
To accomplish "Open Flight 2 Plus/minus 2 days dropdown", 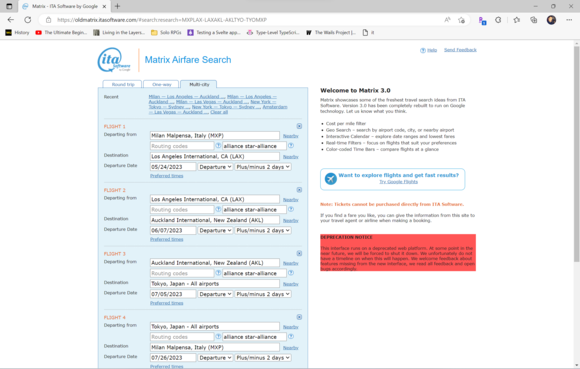I will coord(263,230).
